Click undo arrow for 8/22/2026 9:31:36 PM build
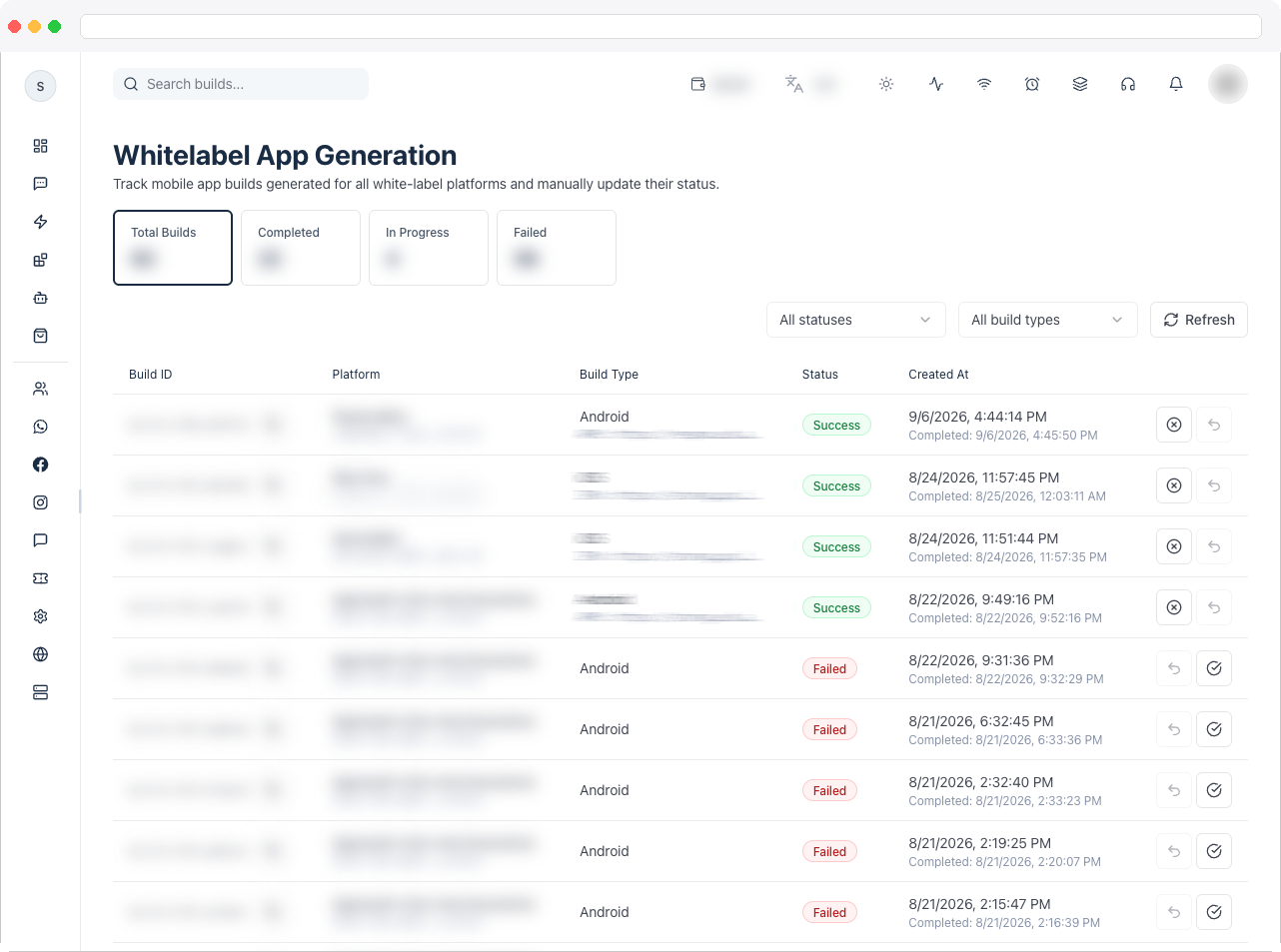Screen dimensions: 1281x952 1174,668
